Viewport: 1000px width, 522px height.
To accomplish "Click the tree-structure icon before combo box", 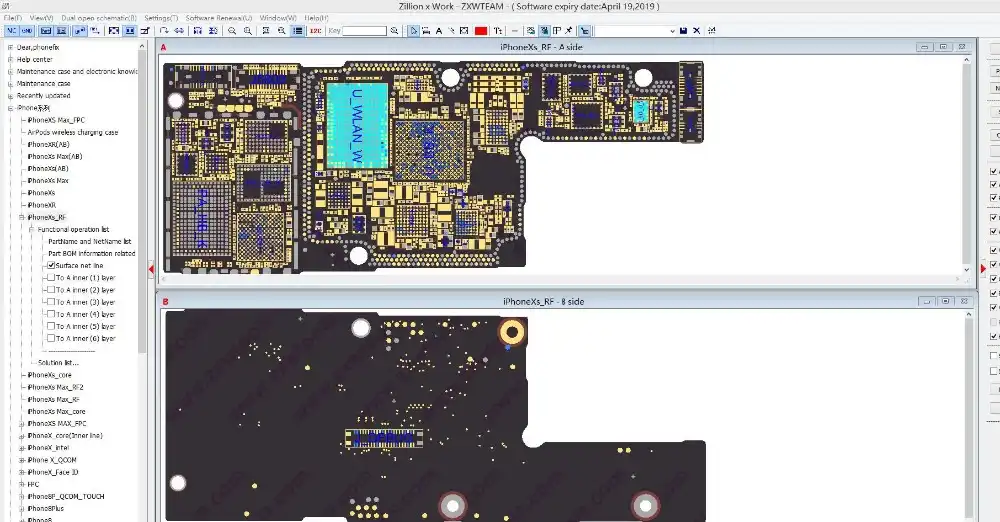I will tap(584, 31).
